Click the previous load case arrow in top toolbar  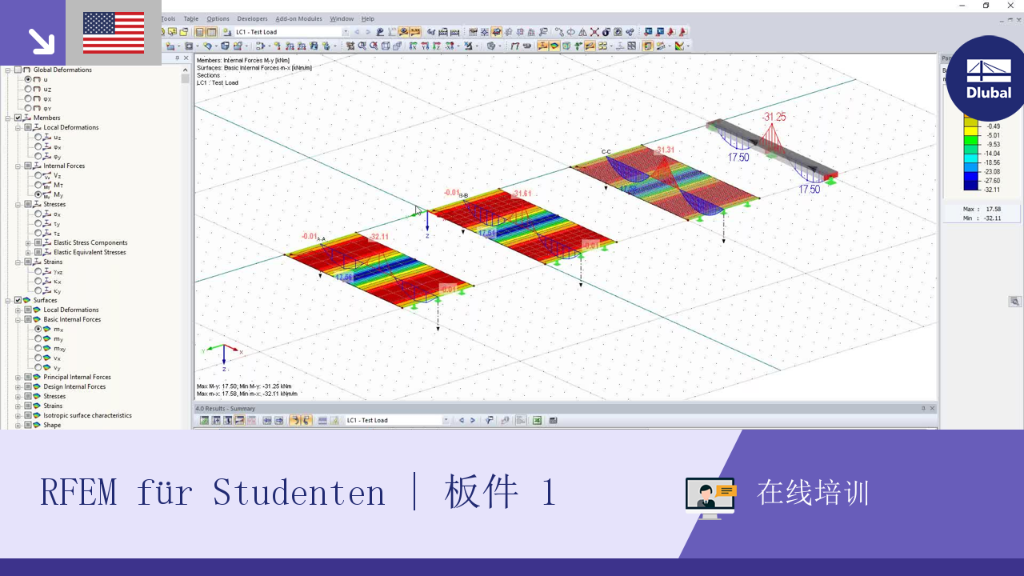point(357,32)
